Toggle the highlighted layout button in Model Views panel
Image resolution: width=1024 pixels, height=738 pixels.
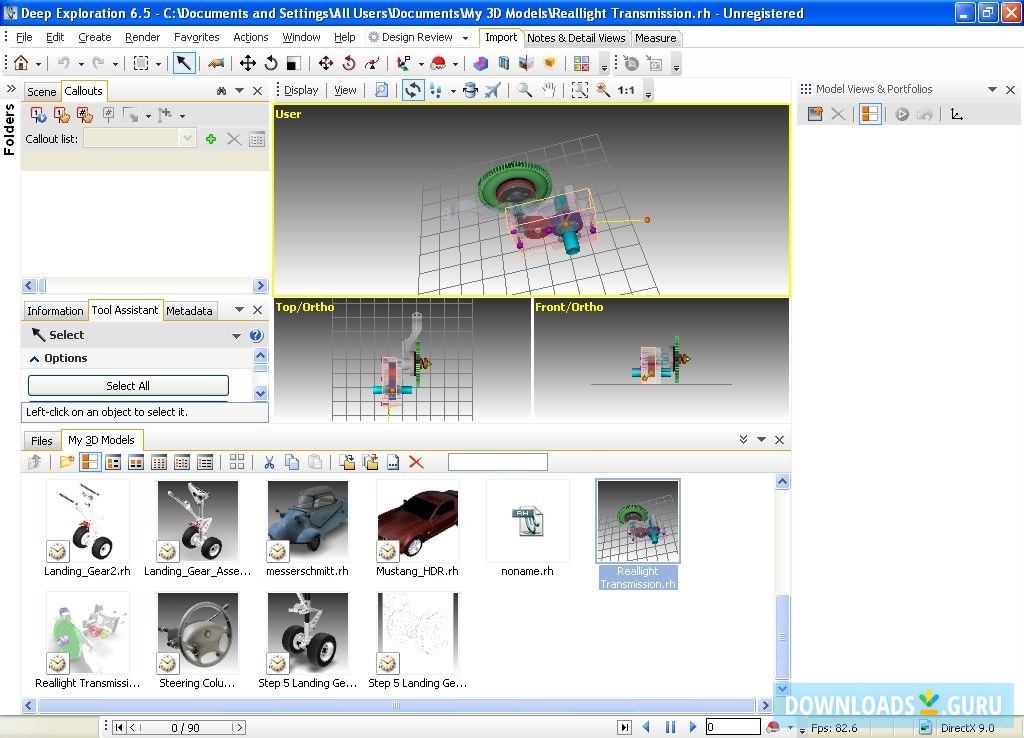[x=870, y=114]
